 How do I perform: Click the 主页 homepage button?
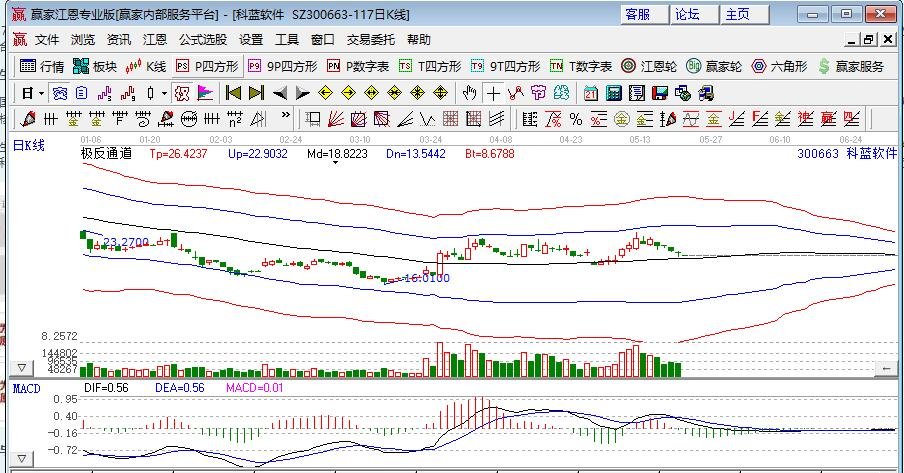point(745,14)
